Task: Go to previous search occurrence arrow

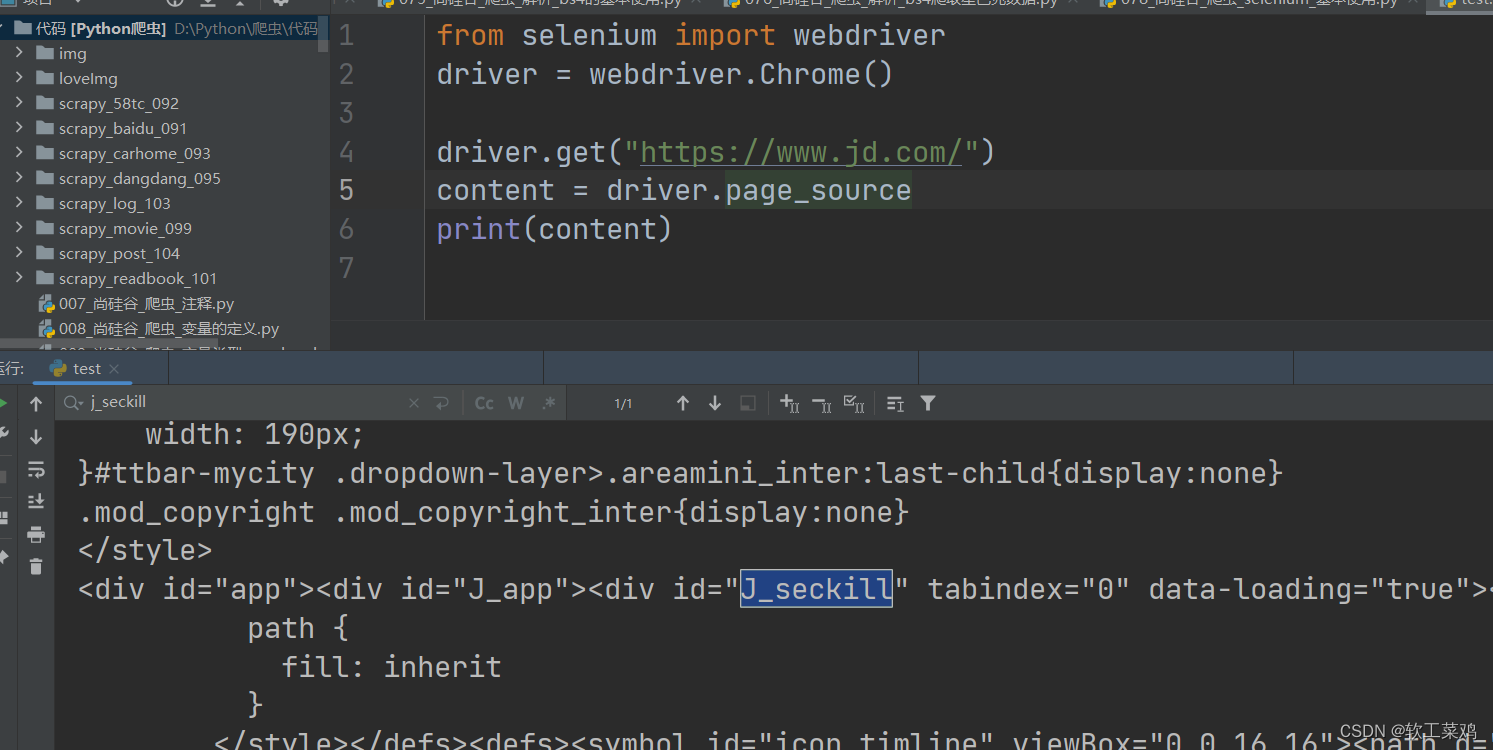Action: point(683,403)
